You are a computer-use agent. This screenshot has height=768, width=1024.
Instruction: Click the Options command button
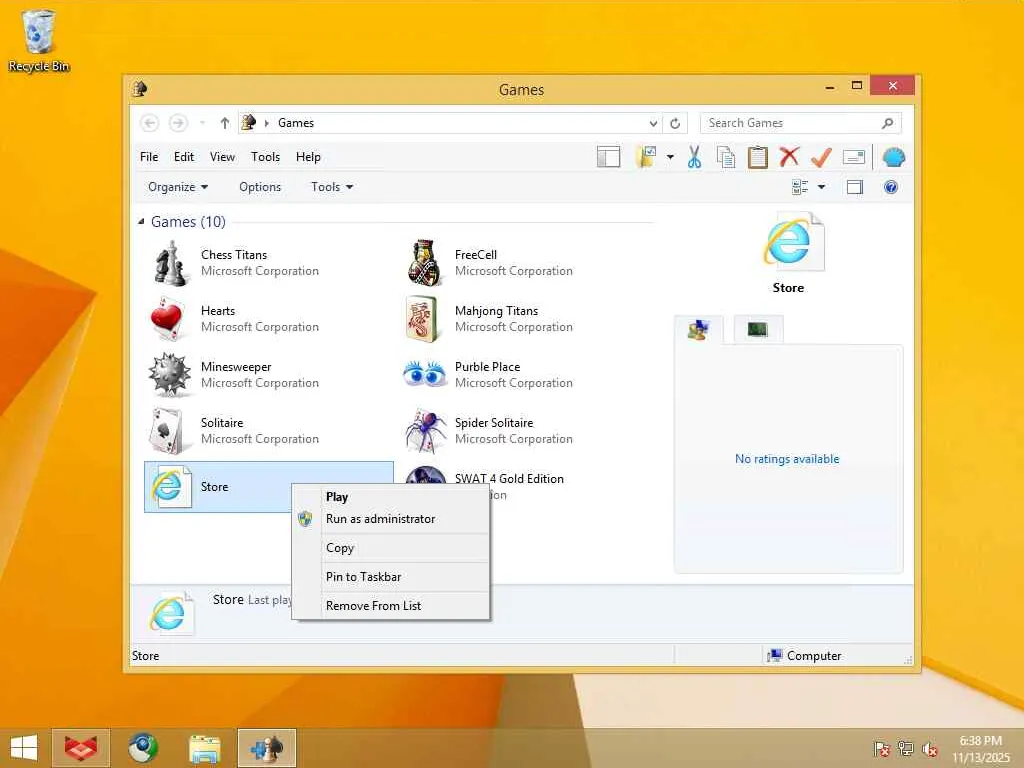pos(260,187)
